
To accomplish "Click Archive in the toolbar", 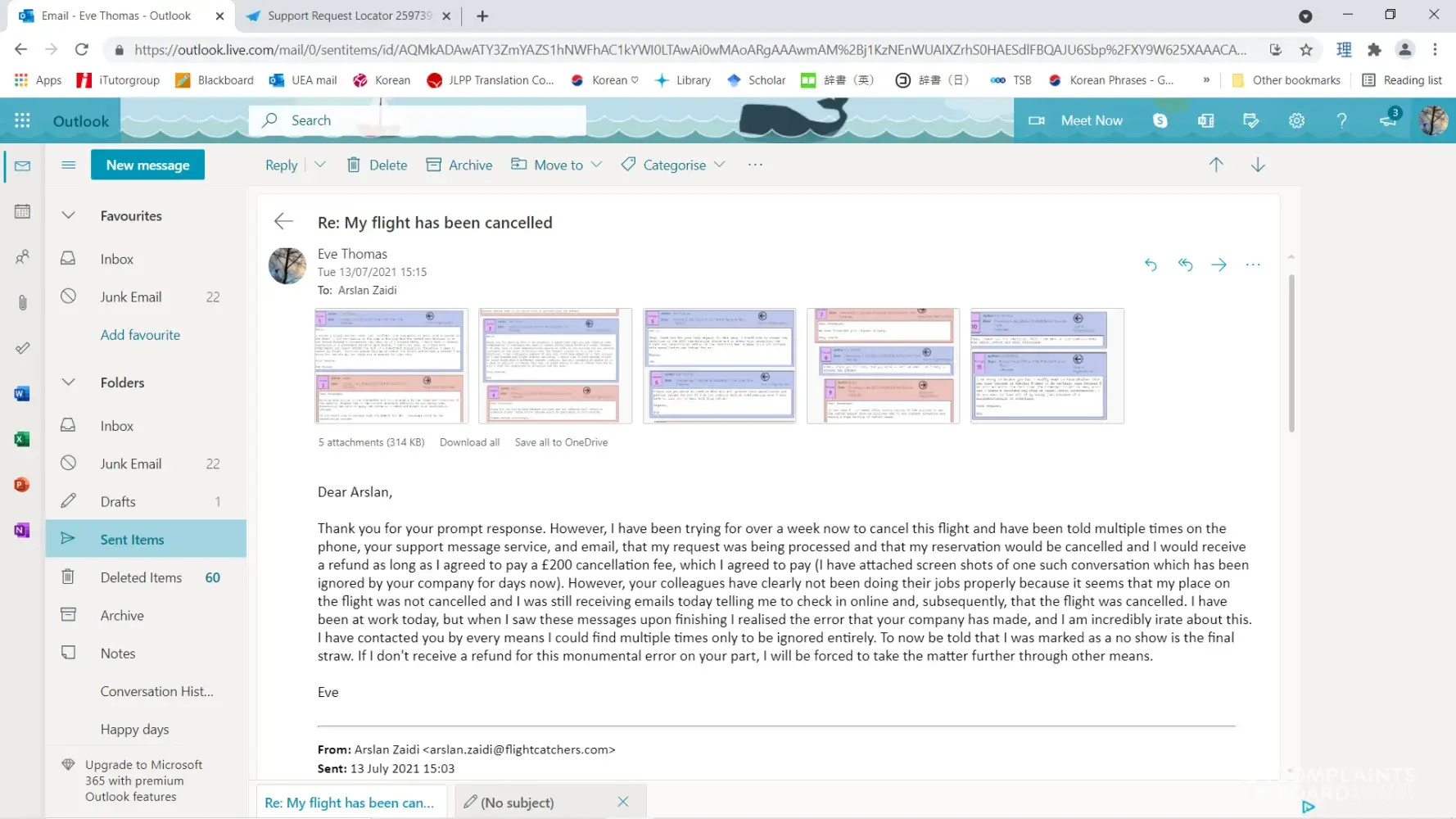I will point(459,165).
